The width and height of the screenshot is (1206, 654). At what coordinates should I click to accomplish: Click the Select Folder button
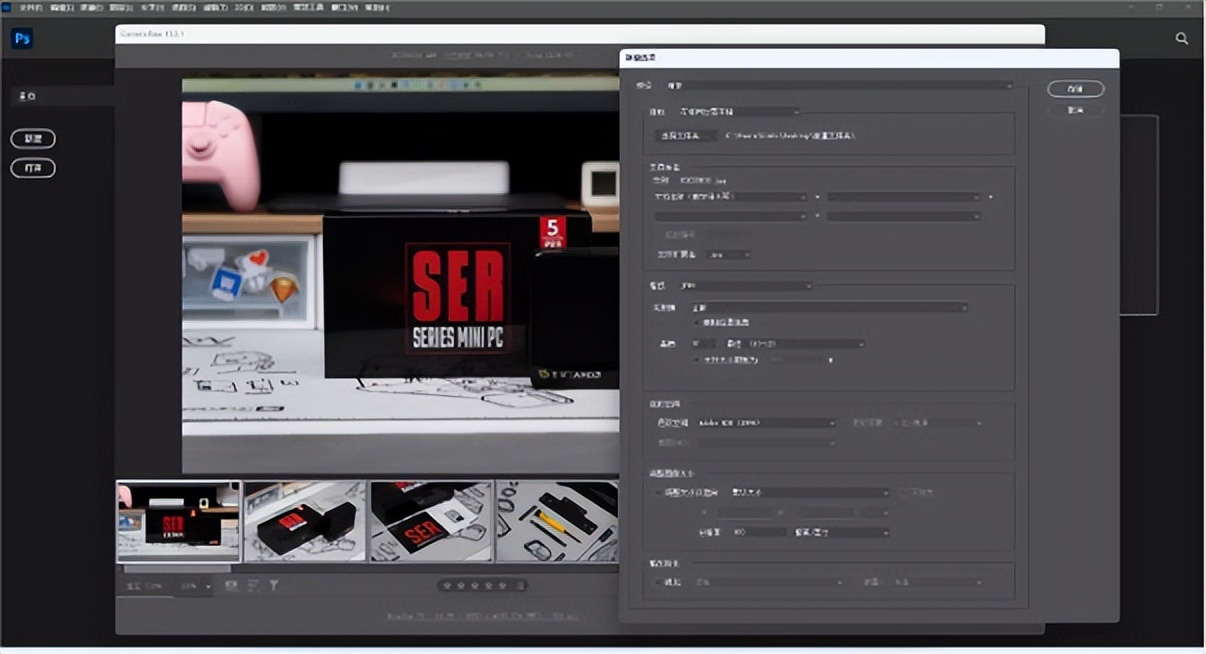[x=684, y=135]
